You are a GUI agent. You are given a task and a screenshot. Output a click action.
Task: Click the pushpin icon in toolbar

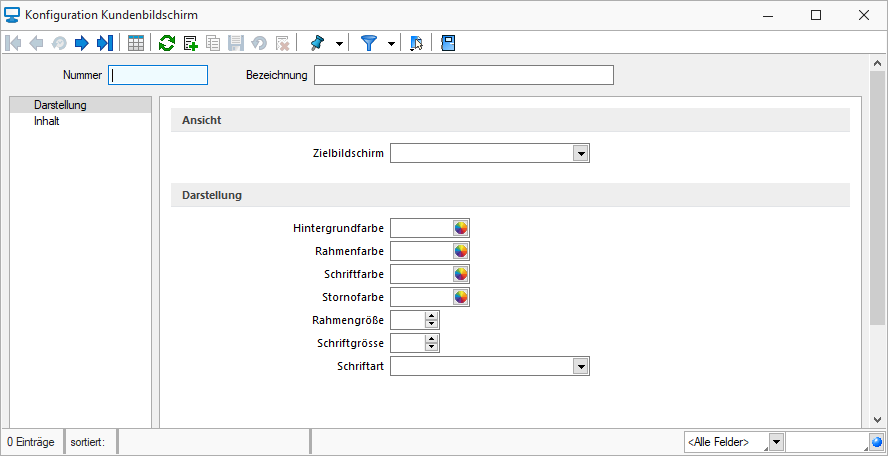pyautogui.click(x=318, y=43)
